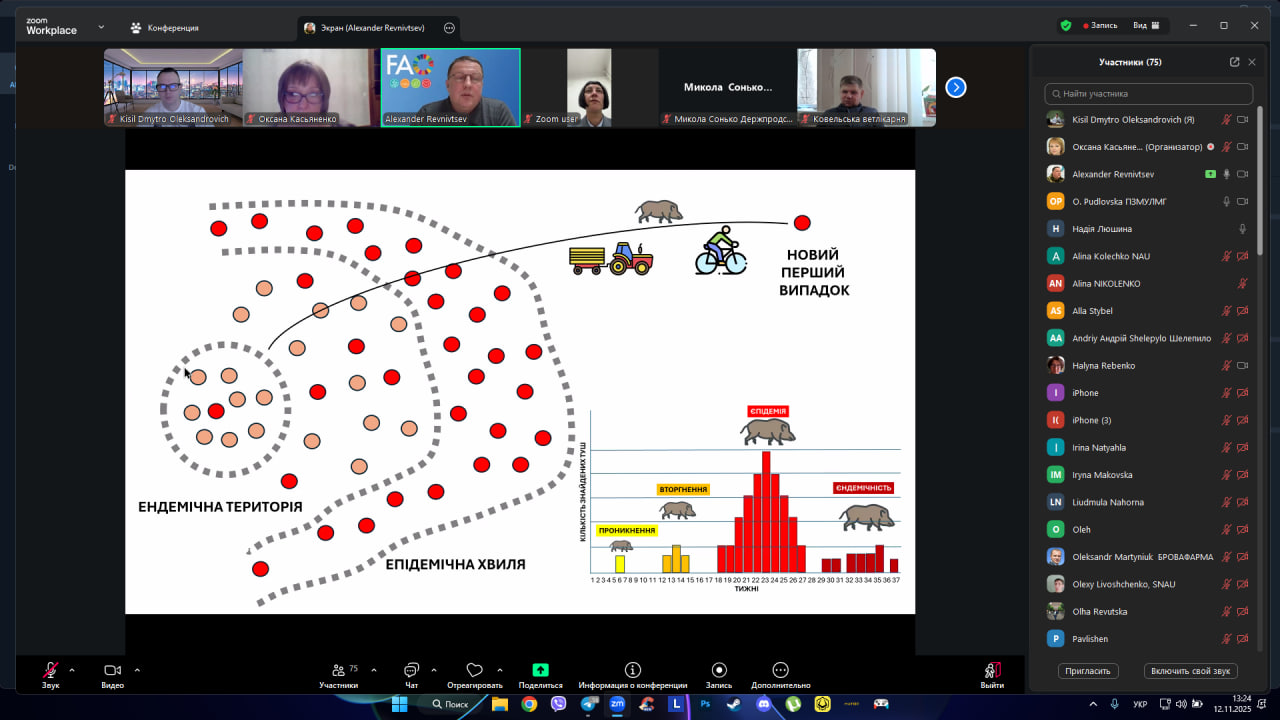Unmute microphone with the Звук button

pos(50,670)
